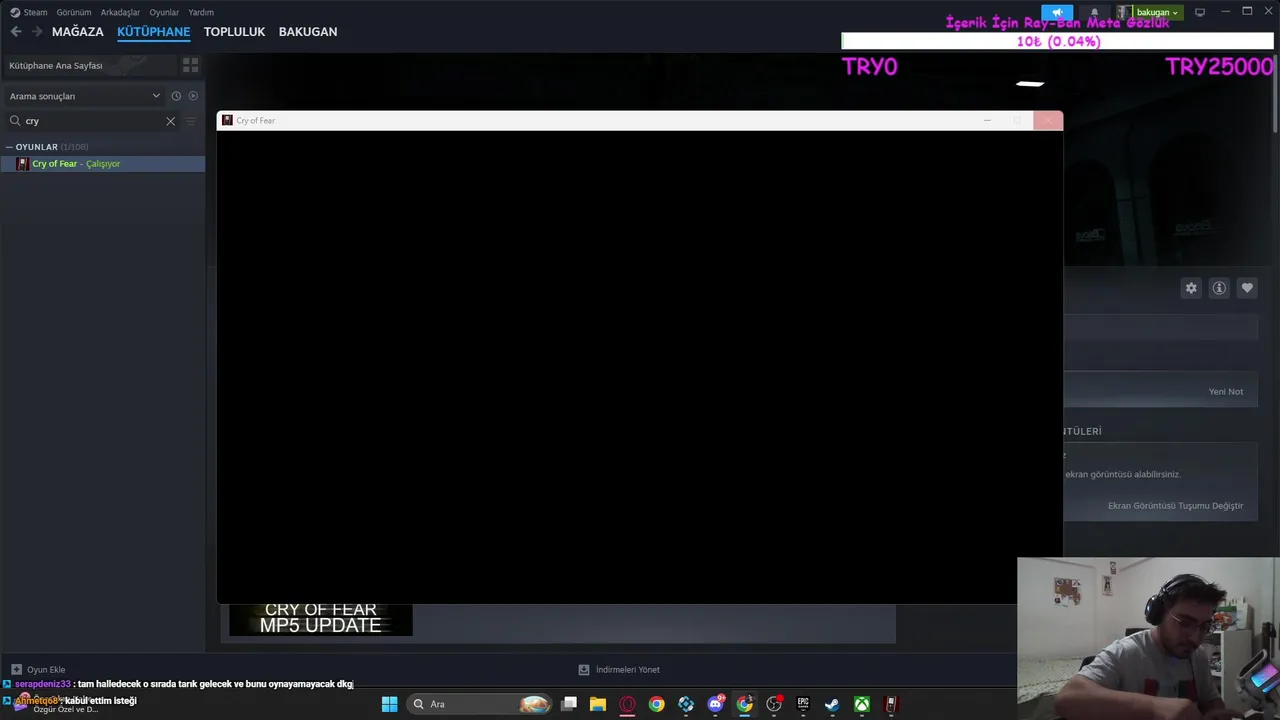Click the Yeni Not button
1280x720 pixels.
1226,392
